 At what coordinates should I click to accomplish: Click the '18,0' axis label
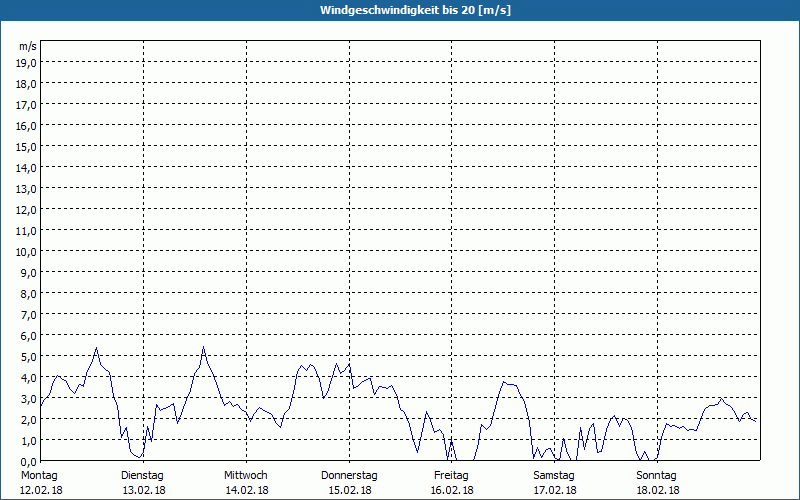coord(27,84)
